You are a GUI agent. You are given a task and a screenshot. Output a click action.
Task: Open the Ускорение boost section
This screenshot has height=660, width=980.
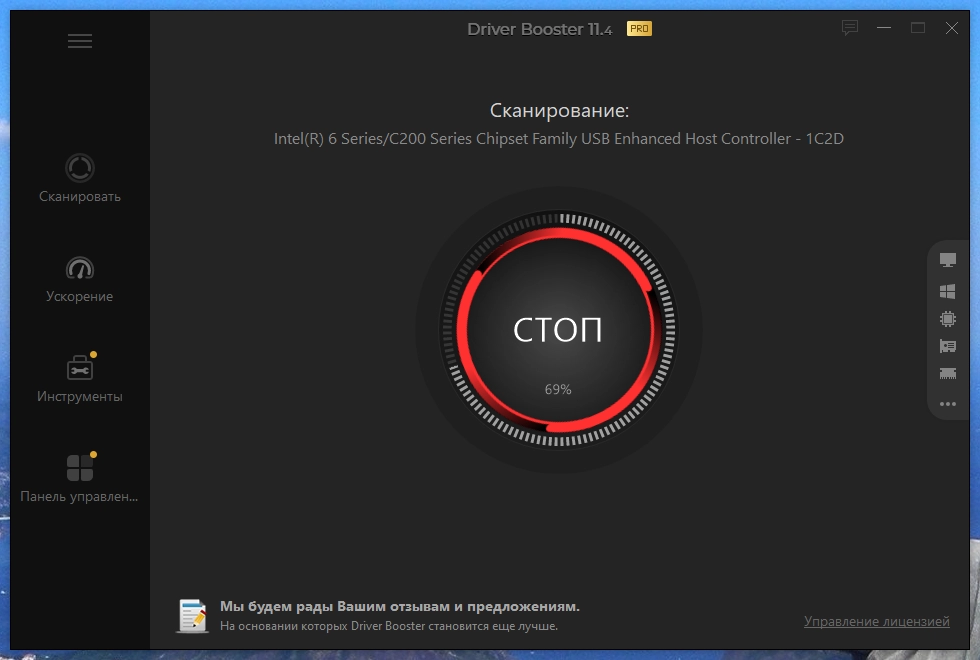point(79,279)
